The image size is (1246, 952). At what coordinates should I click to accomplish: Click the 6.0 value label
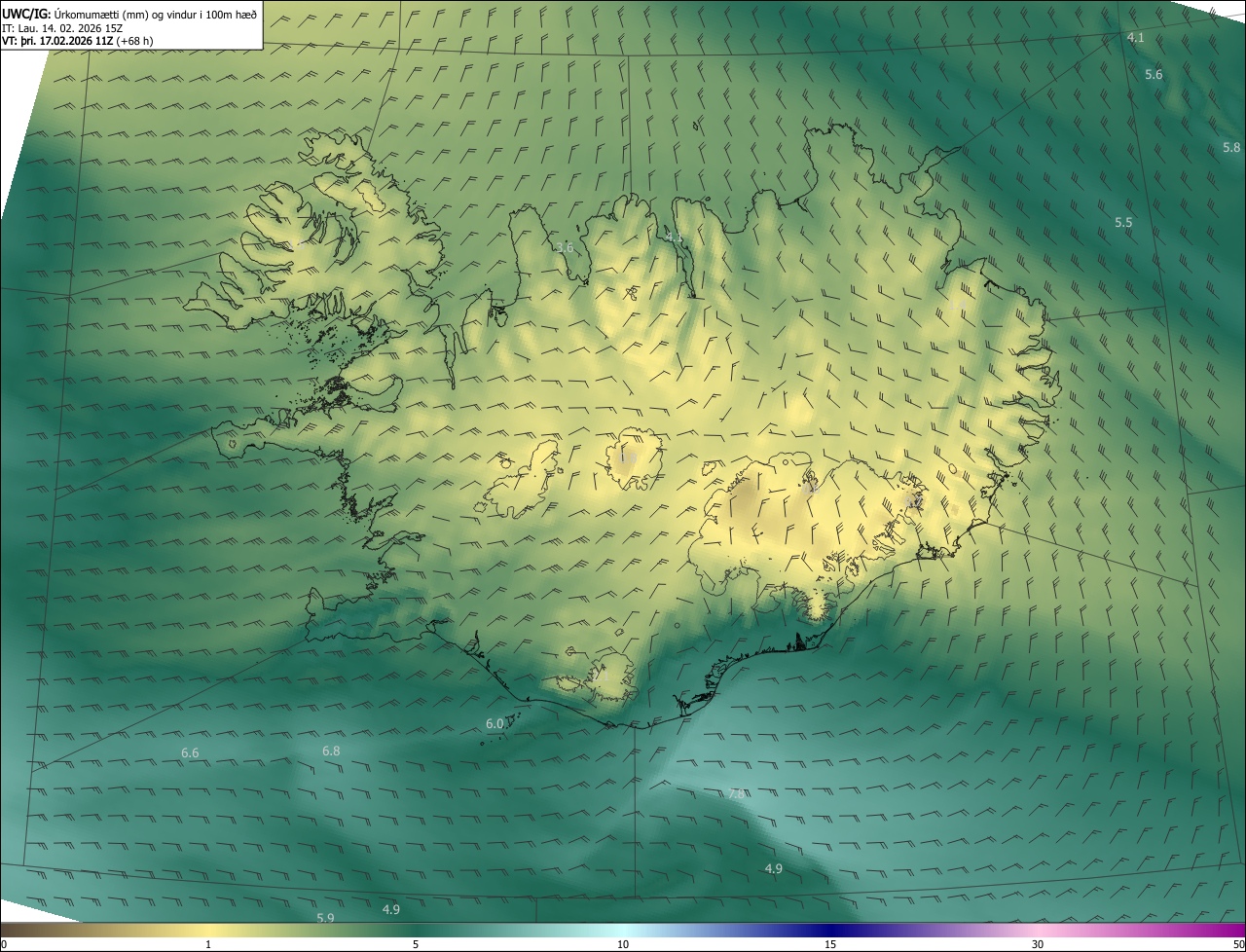point(495,724)
